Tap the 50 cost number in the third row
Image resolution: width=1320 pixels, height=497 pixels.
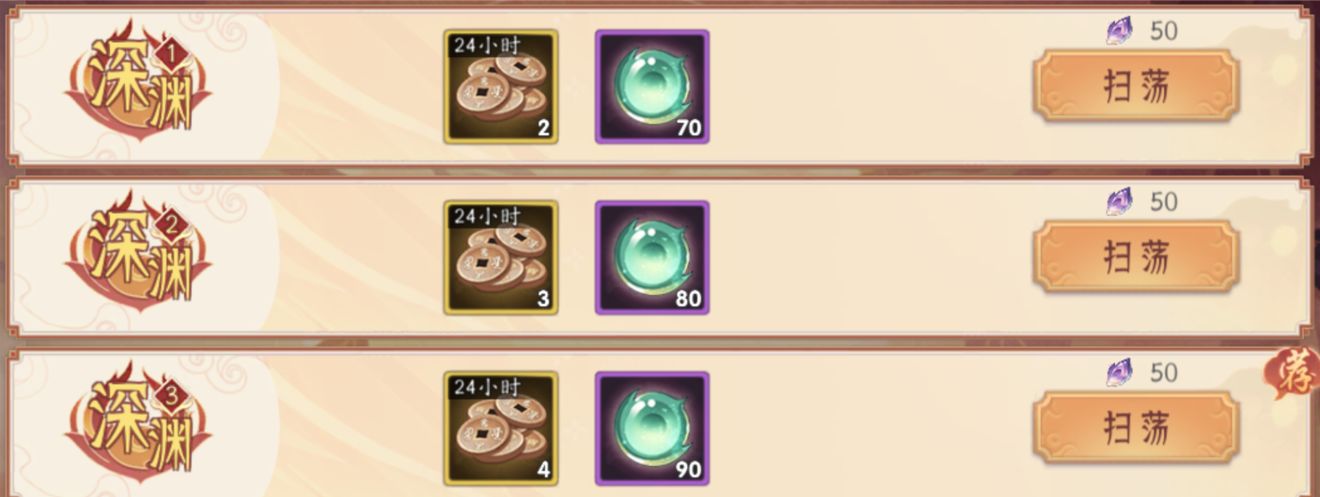pos(1164,373)
